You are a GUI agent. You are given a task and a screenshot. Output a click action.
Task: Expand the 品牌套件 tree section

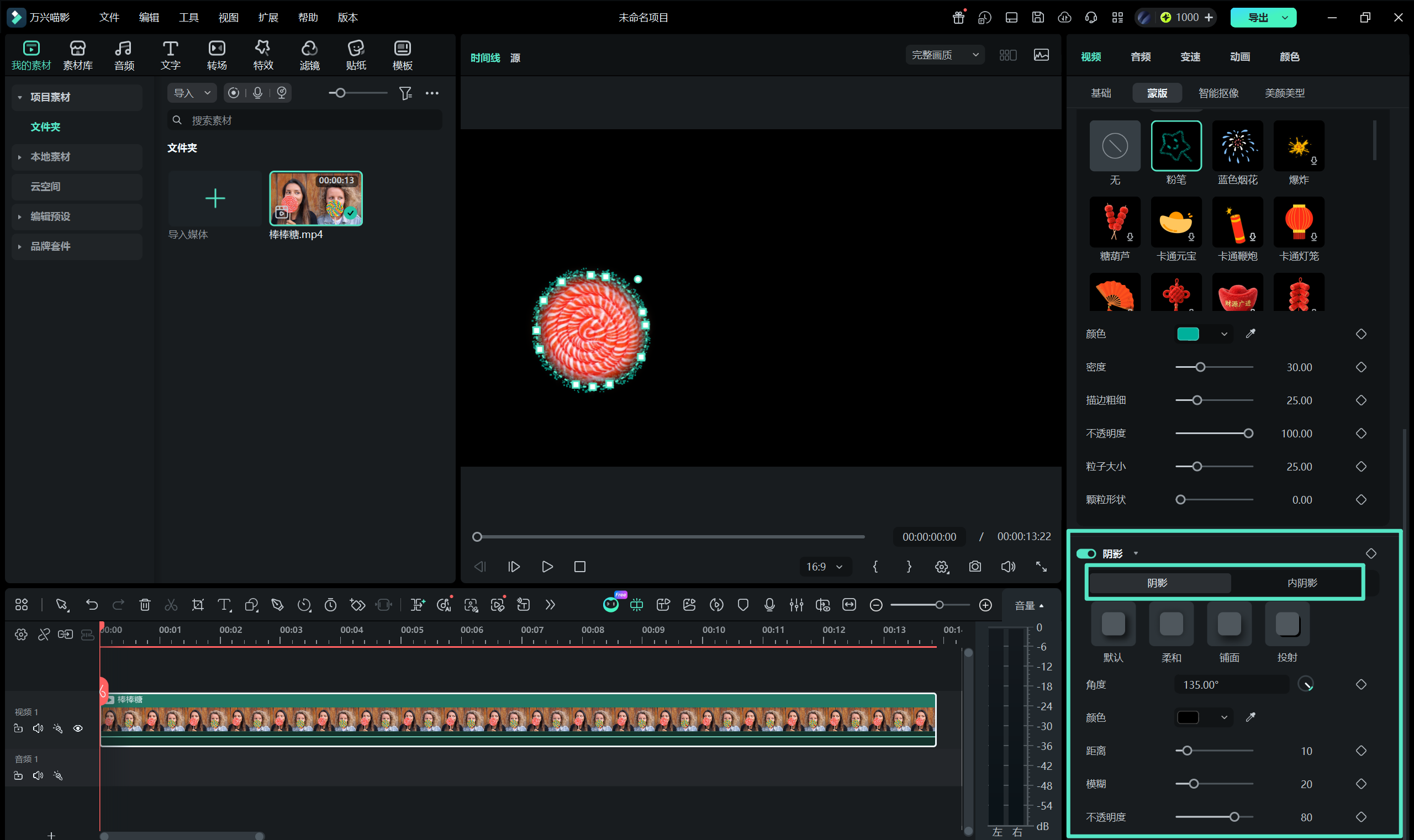(20, 246)
